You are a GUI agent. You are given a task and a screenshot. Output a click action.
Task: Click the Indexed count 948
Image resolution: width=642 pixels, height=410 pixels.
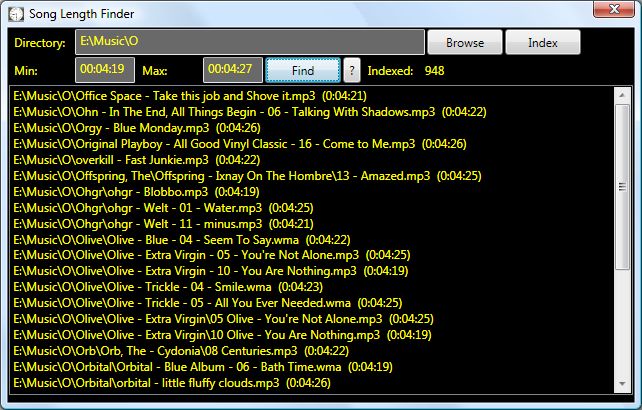coord(434,71)
